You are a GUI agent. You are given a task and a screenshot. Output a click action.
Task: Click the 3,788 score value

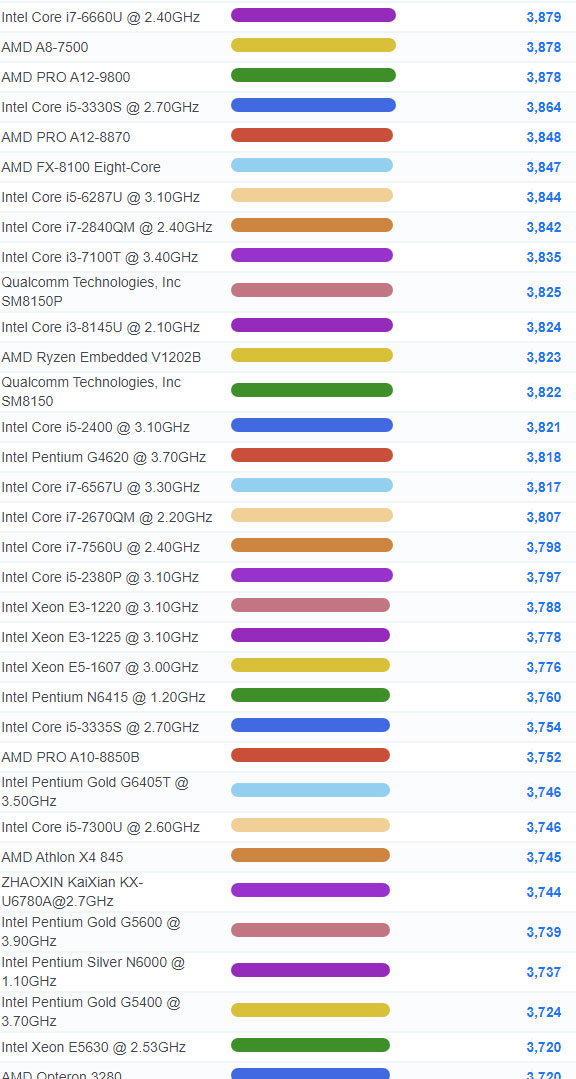(x=544, y=607)
